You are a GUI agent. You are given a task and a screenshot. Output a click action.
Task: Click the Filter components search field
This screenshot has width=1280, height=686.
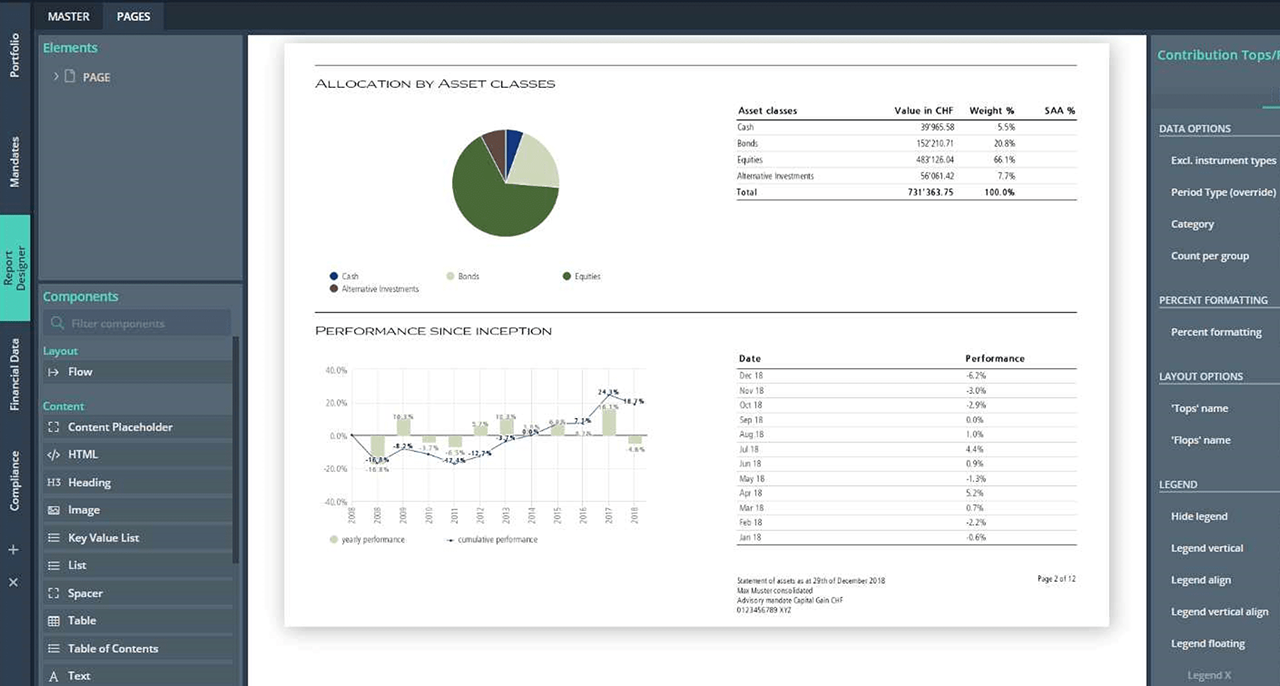click(136, 323)
